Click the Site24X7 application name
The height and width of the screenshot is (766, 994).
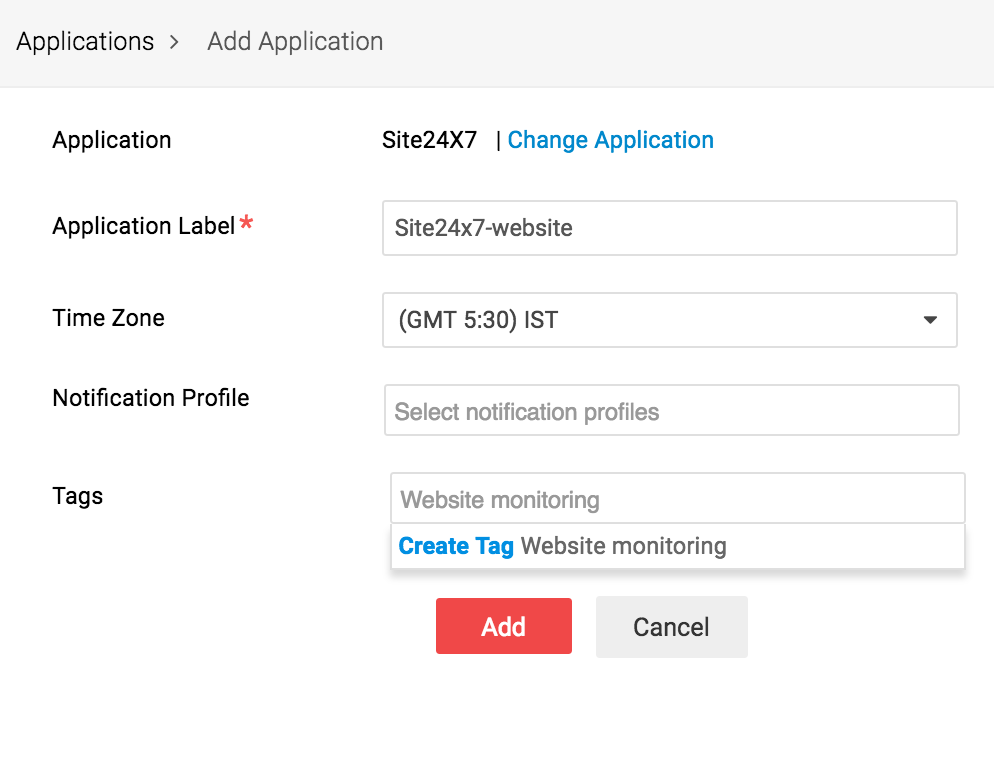pos(429,140)
